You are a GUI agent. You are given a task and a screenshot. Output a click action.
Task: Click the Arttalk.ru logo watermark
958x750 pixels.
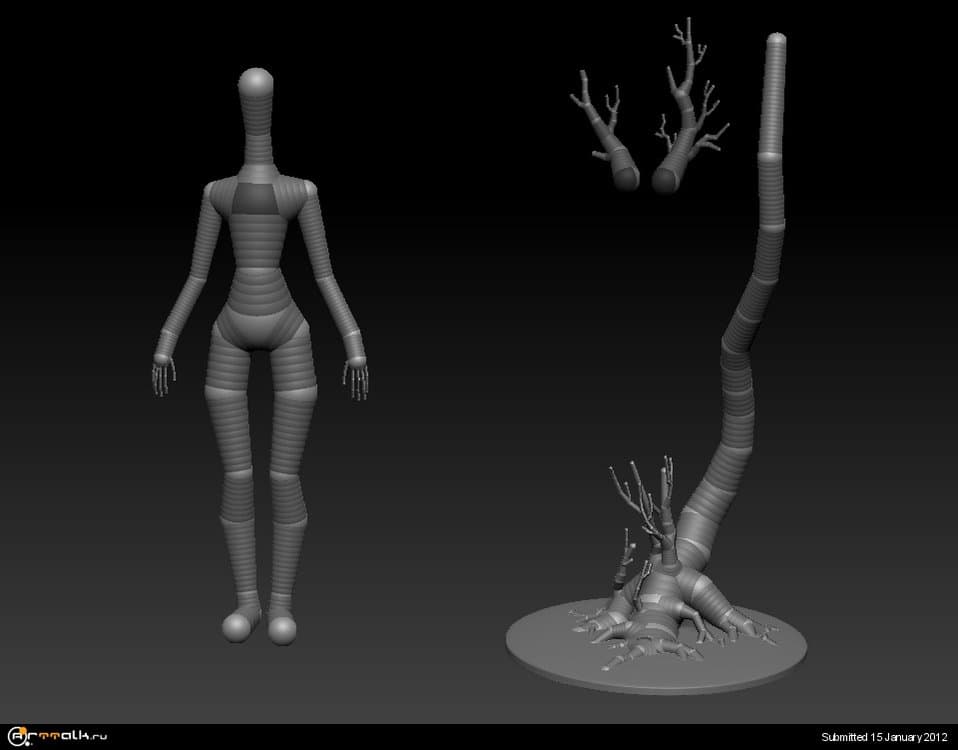(55, 735)
